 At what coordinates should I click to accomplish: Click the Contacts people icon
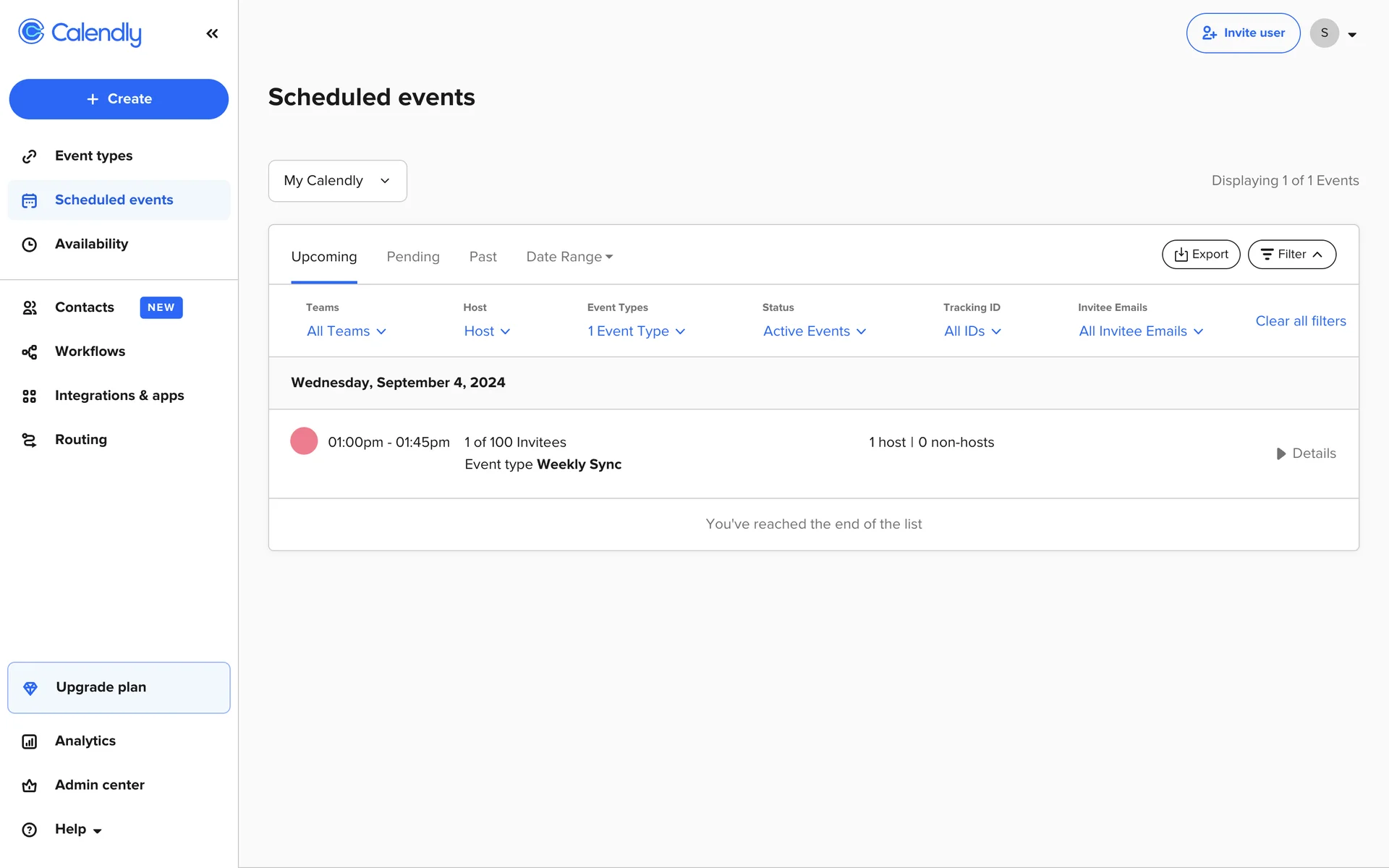[x=29, y=307]
